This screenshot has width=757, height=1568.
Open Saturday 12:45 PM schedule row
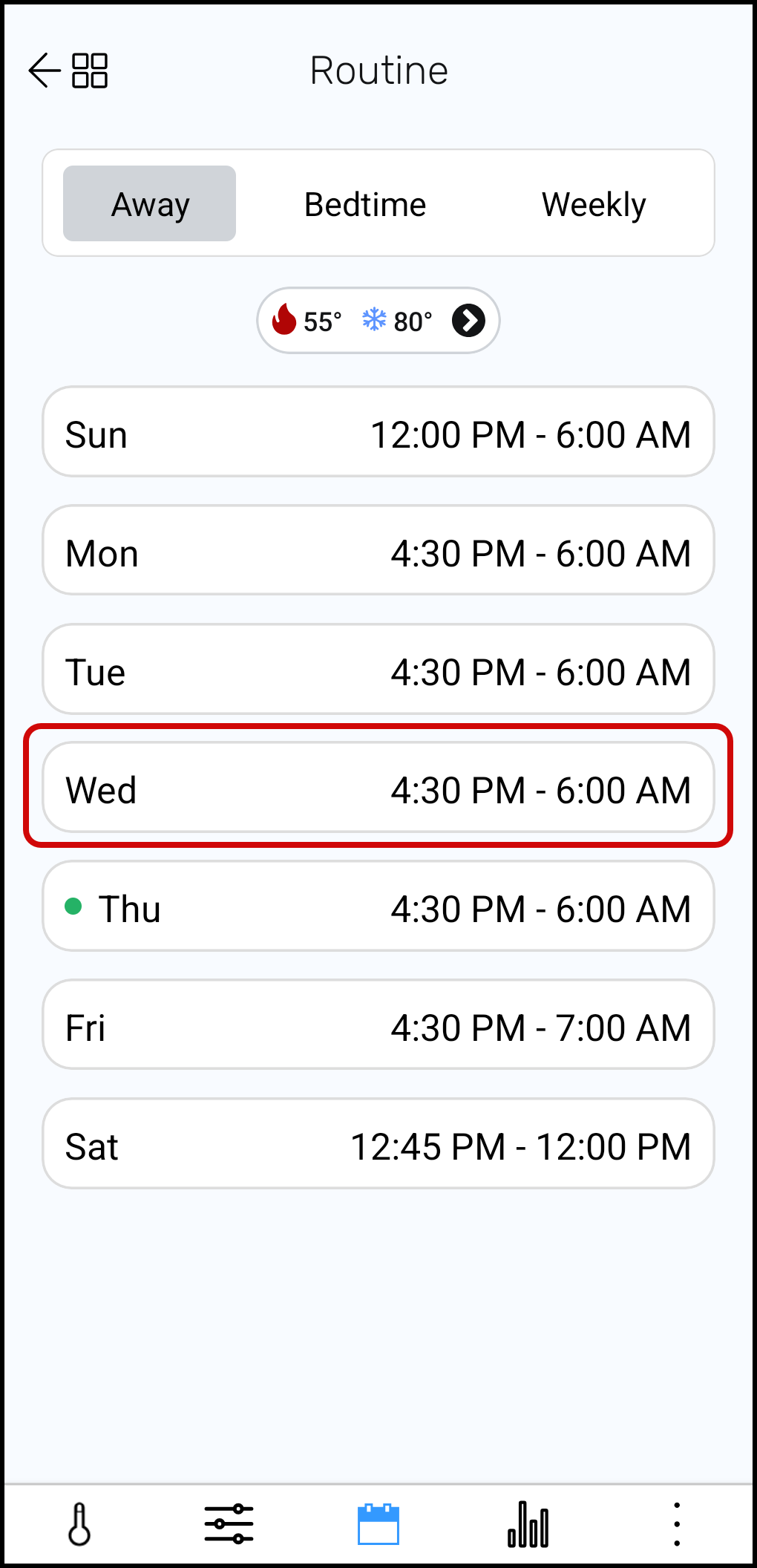tap(378, 1144)
